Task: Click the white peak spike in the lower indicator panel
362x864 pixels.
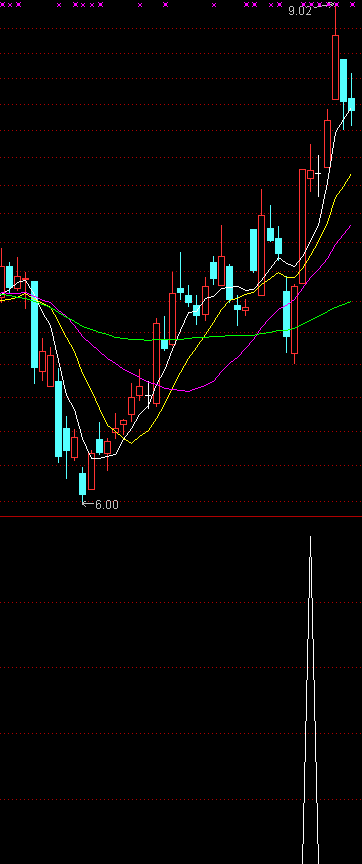Action: pos(310,700)
